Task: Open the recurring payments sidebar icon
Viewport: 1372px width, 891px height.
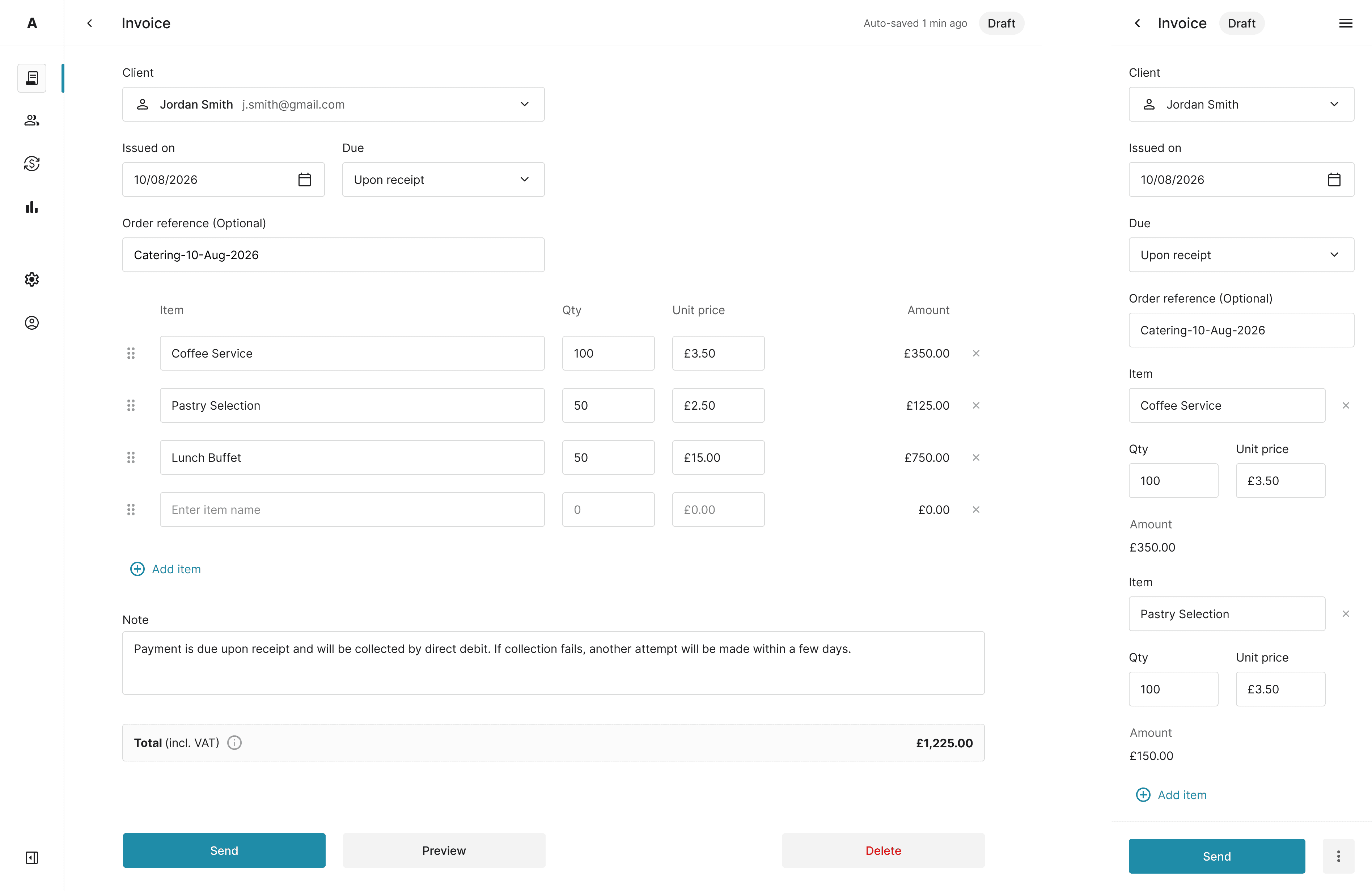Action: [32, 164]
